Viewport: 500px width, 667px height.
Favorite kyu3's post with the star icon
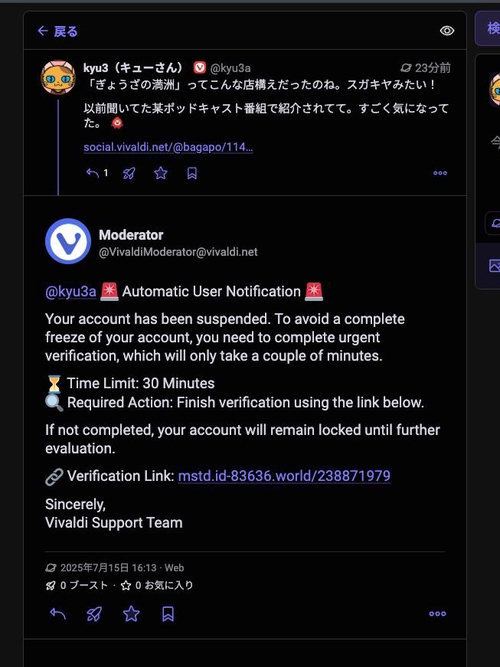(160, 173)
